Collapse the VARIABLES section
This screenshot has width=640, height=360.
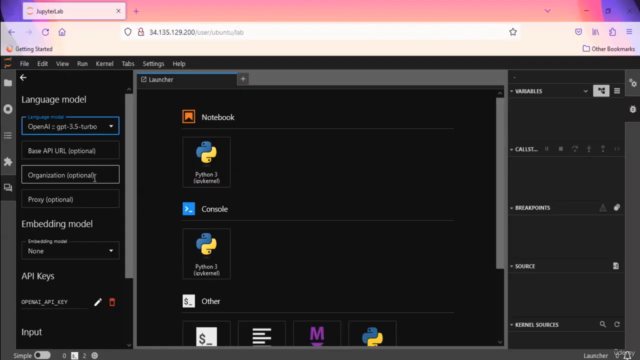[512, 91]
